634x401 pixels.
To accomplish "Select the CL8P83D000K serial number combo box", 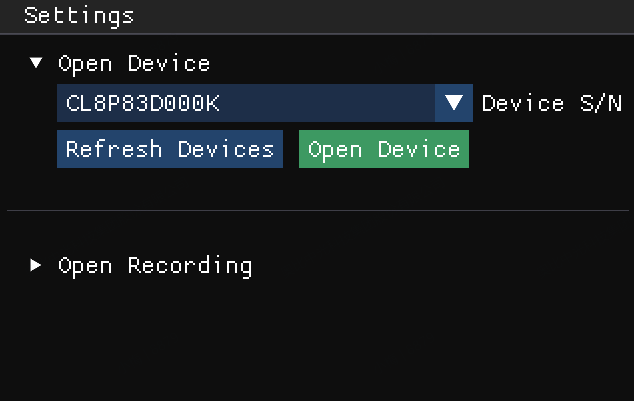I will click(245, 102).
